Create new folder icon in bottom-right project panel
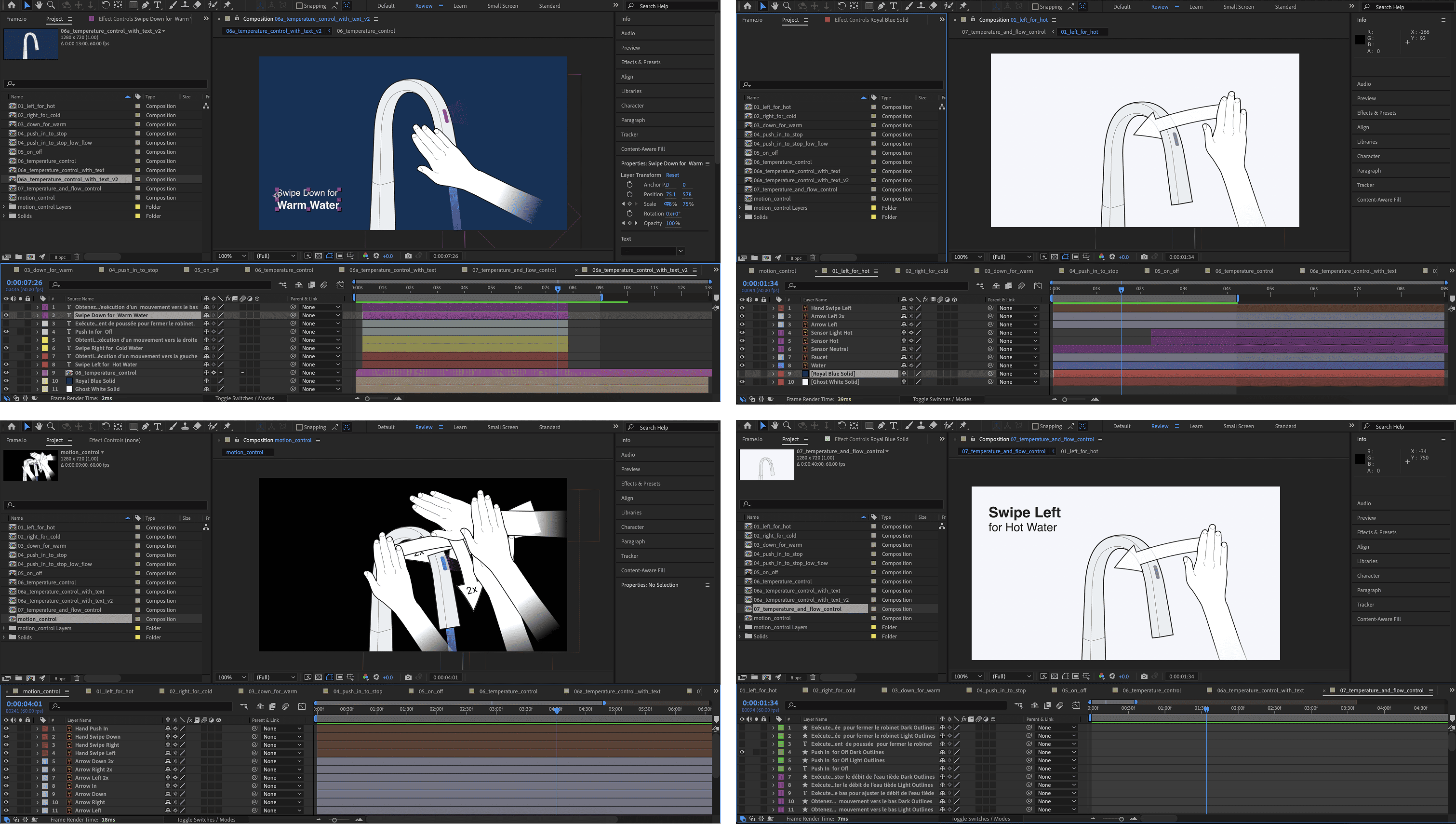 755,677
